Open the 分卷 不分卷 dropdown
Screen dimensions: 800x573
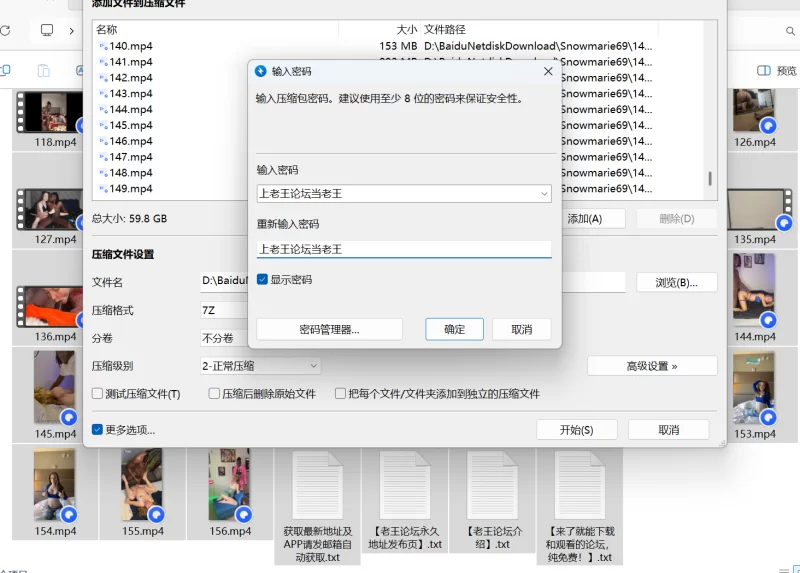(x=224, y=338)
